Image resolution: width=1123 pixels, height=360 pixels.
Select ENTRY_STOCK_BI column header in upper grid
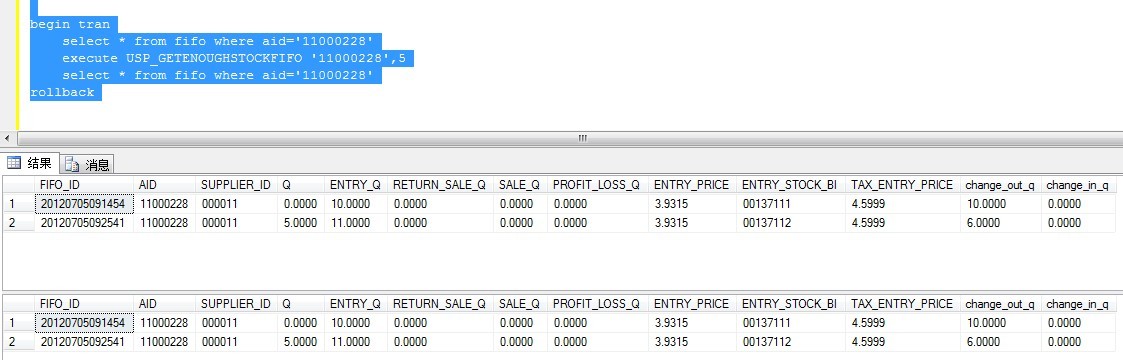pos(790,185)
